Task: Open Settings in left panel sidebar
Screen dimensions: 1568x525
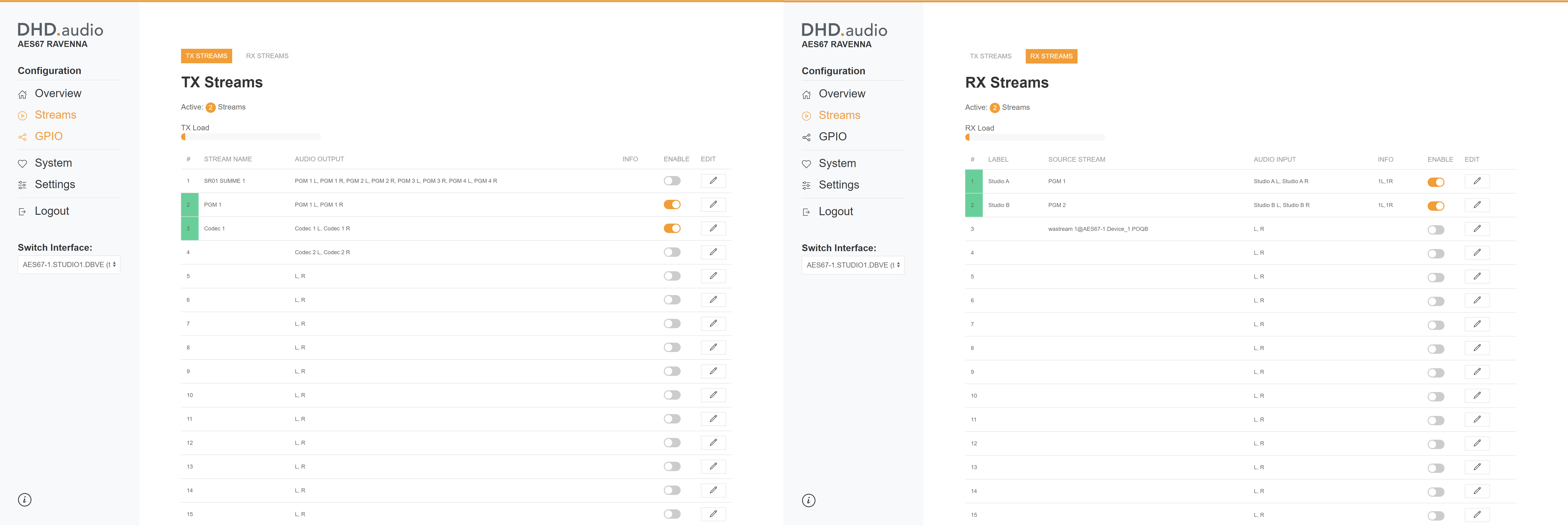Action: (x=55, y=185)
